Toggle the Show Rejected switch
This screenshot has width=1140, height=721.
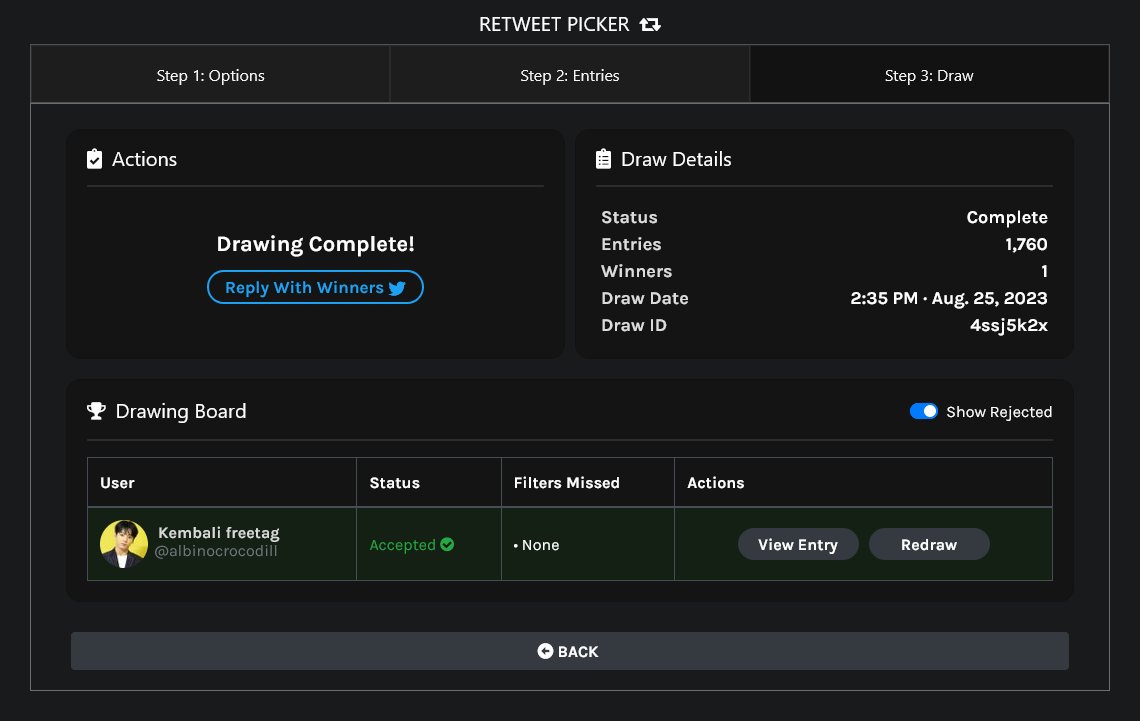coord(923,411)
